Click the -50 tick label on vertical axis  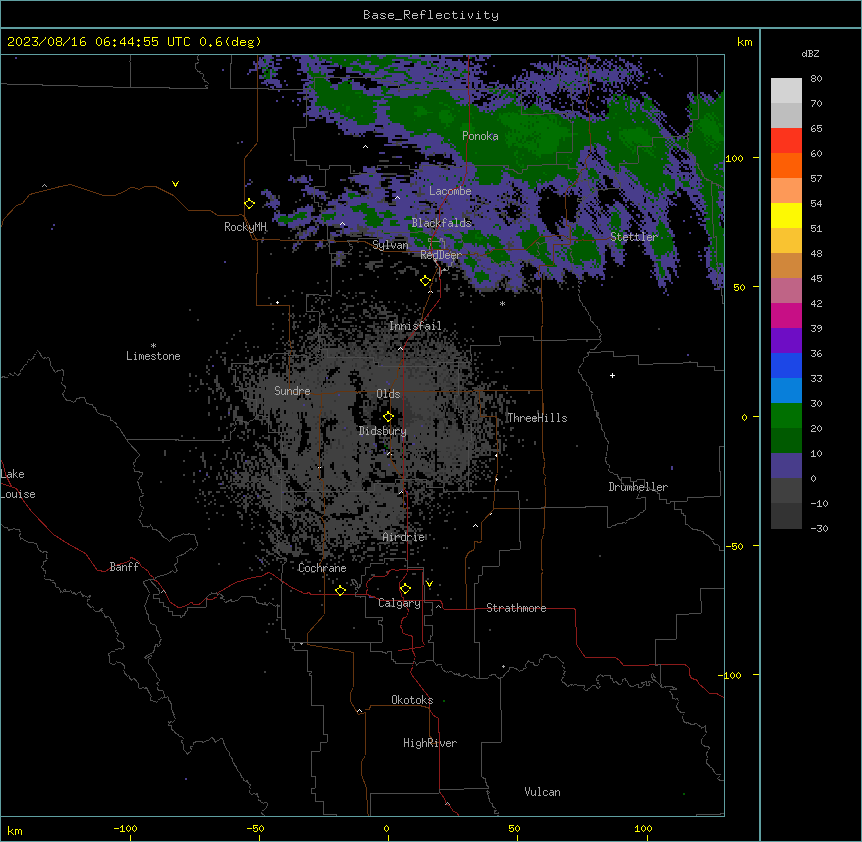(734, 546)
